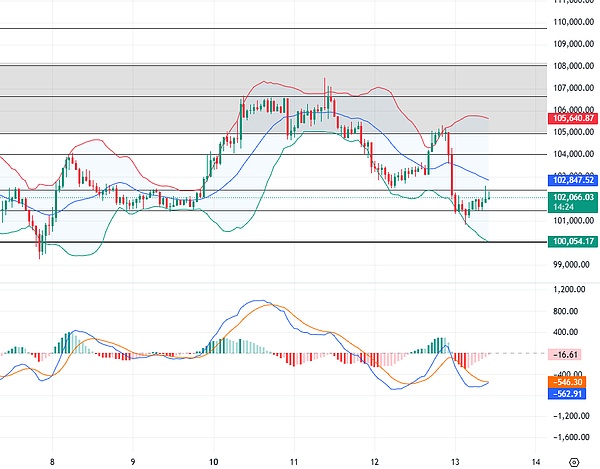Click the 110,000.00 price scale label

click(x=573, y=22)
